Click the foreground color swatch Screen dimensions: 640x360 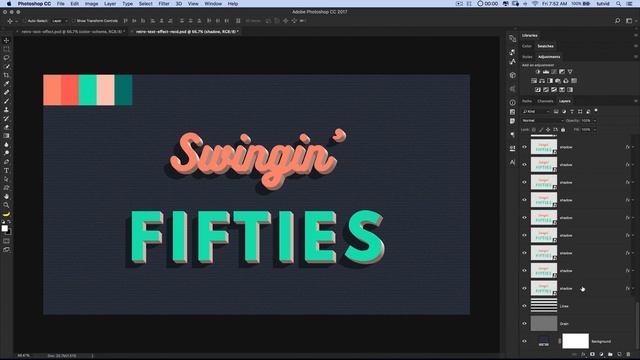click(x=4, y=228)
